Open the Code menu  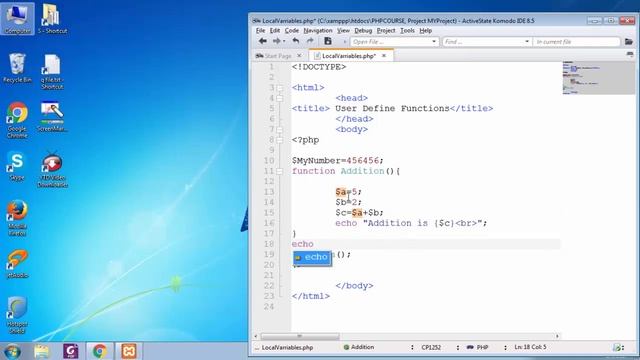click(x=291, y=31)
